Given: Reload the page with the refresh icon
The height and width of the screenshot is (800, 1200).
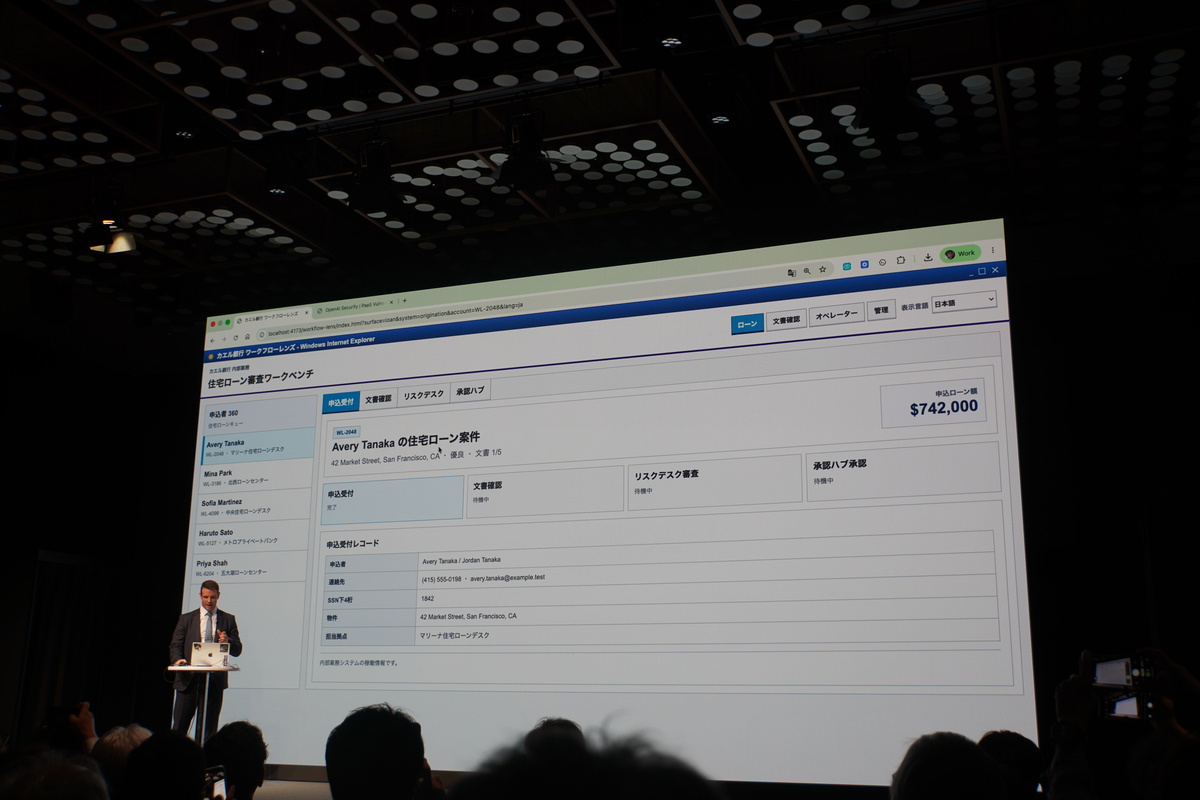Looking at the screenshot, I should click(236, 337).
